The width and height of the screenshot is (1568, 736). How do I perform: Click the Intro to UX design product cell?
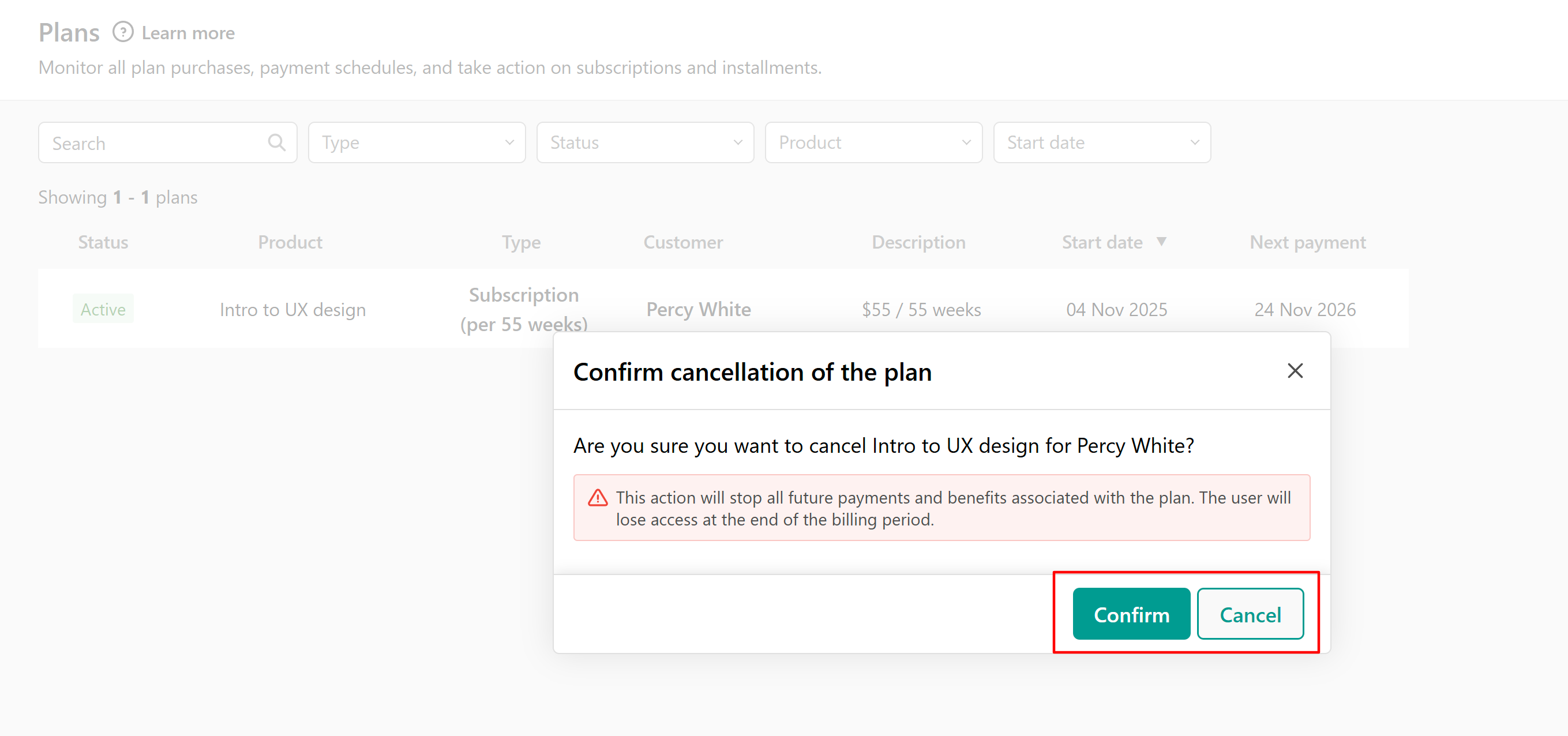tap(292, 310)
